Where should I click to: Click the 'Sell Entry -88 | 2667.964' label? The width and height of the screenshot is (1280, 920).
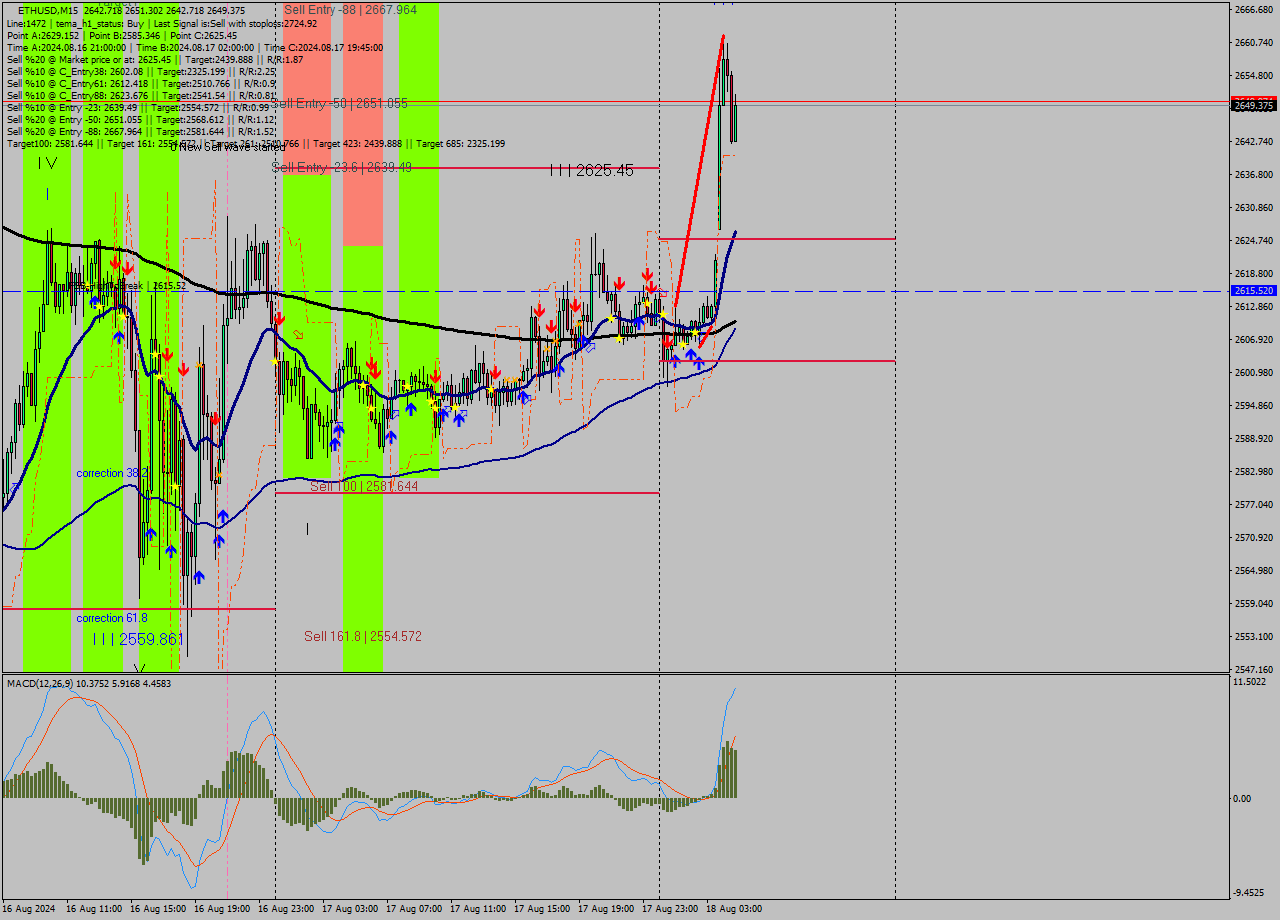tap(350, 9)
